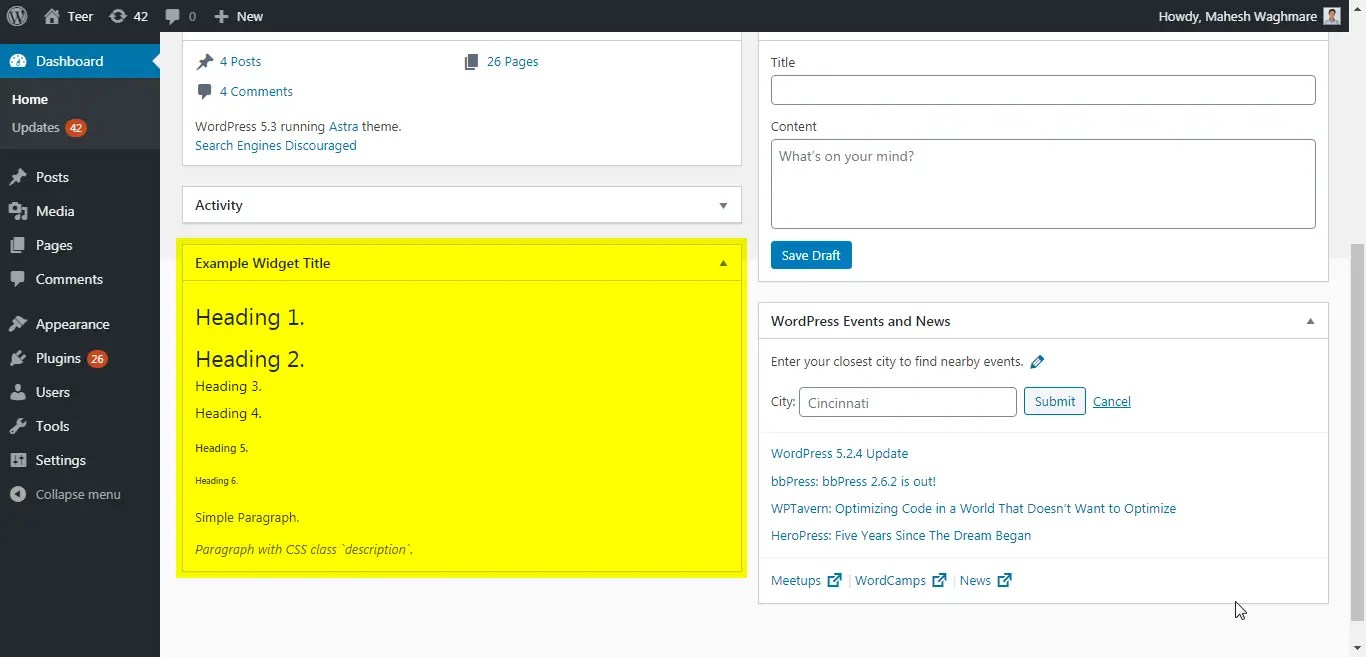Open Appearance via the brush icon

point(21,323)
